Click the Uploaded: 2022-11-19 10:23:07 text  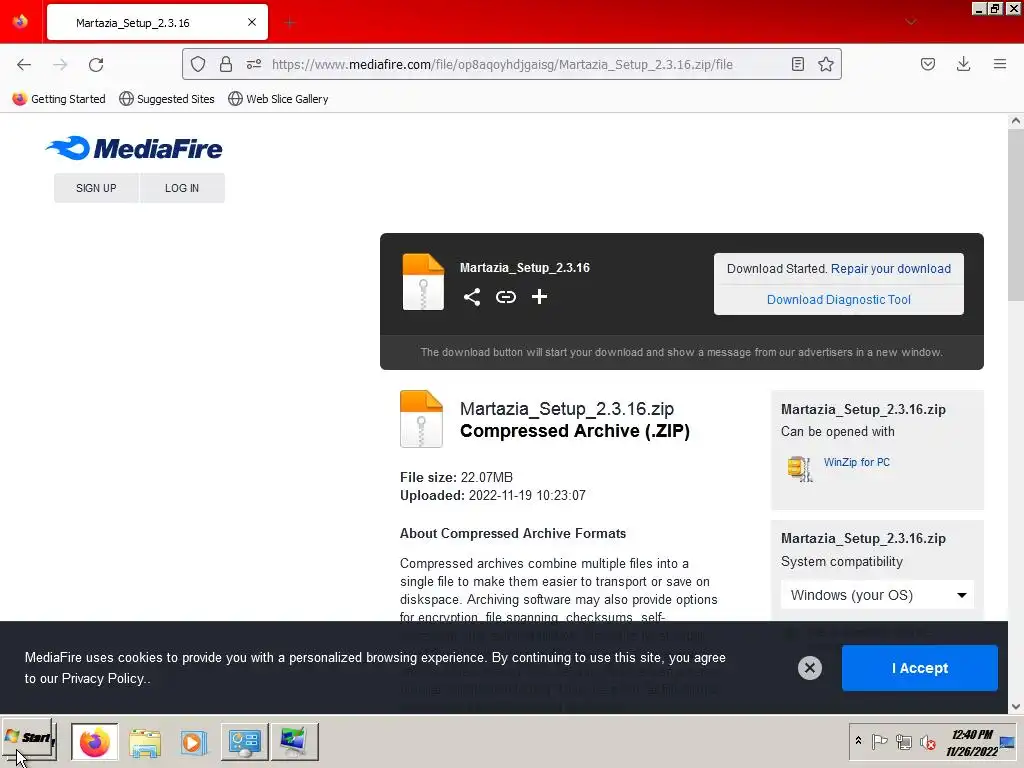coord(493,496)
